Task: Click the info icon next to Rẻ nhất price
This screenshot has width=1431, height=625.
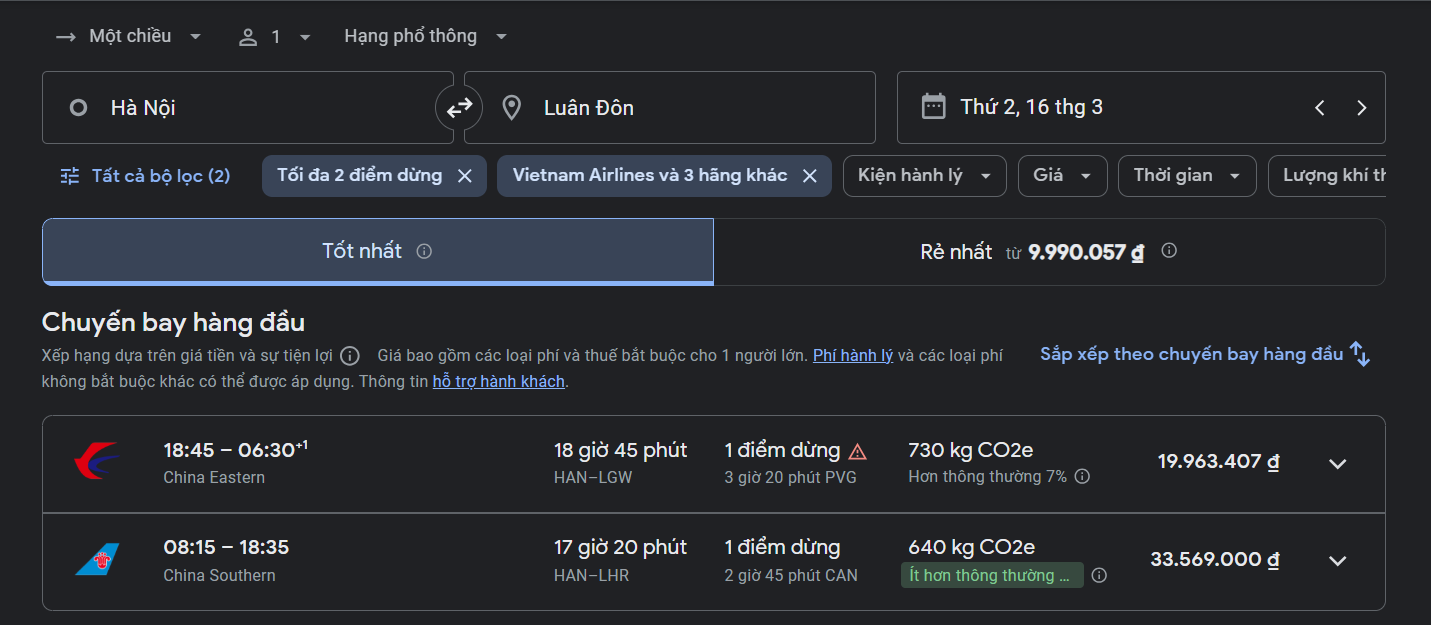Action: pos(1169,251)
